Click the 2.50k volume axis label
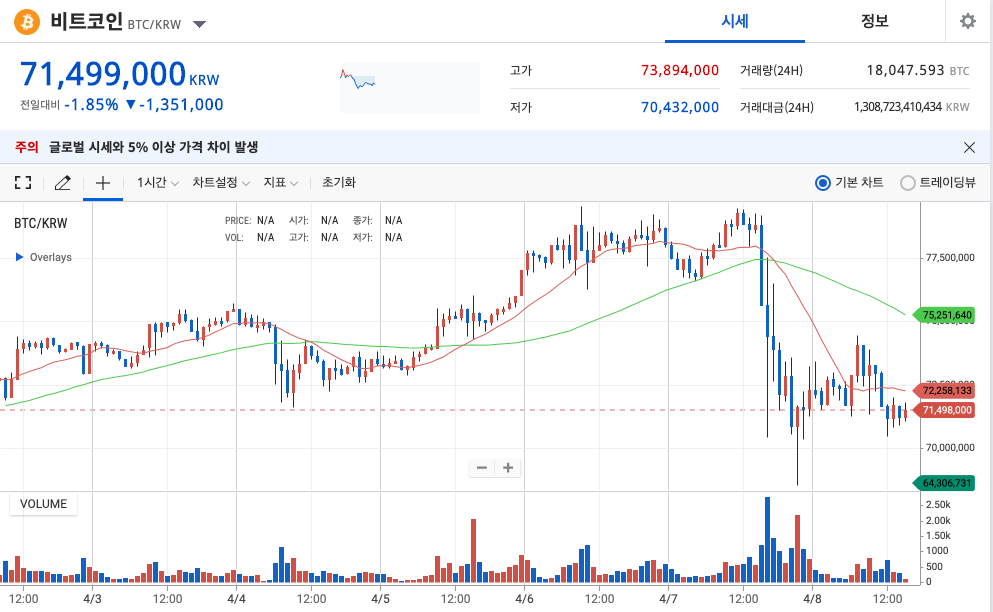Image resolution: width=993 pixels, height=612 pixels. (x=938, y=505)
